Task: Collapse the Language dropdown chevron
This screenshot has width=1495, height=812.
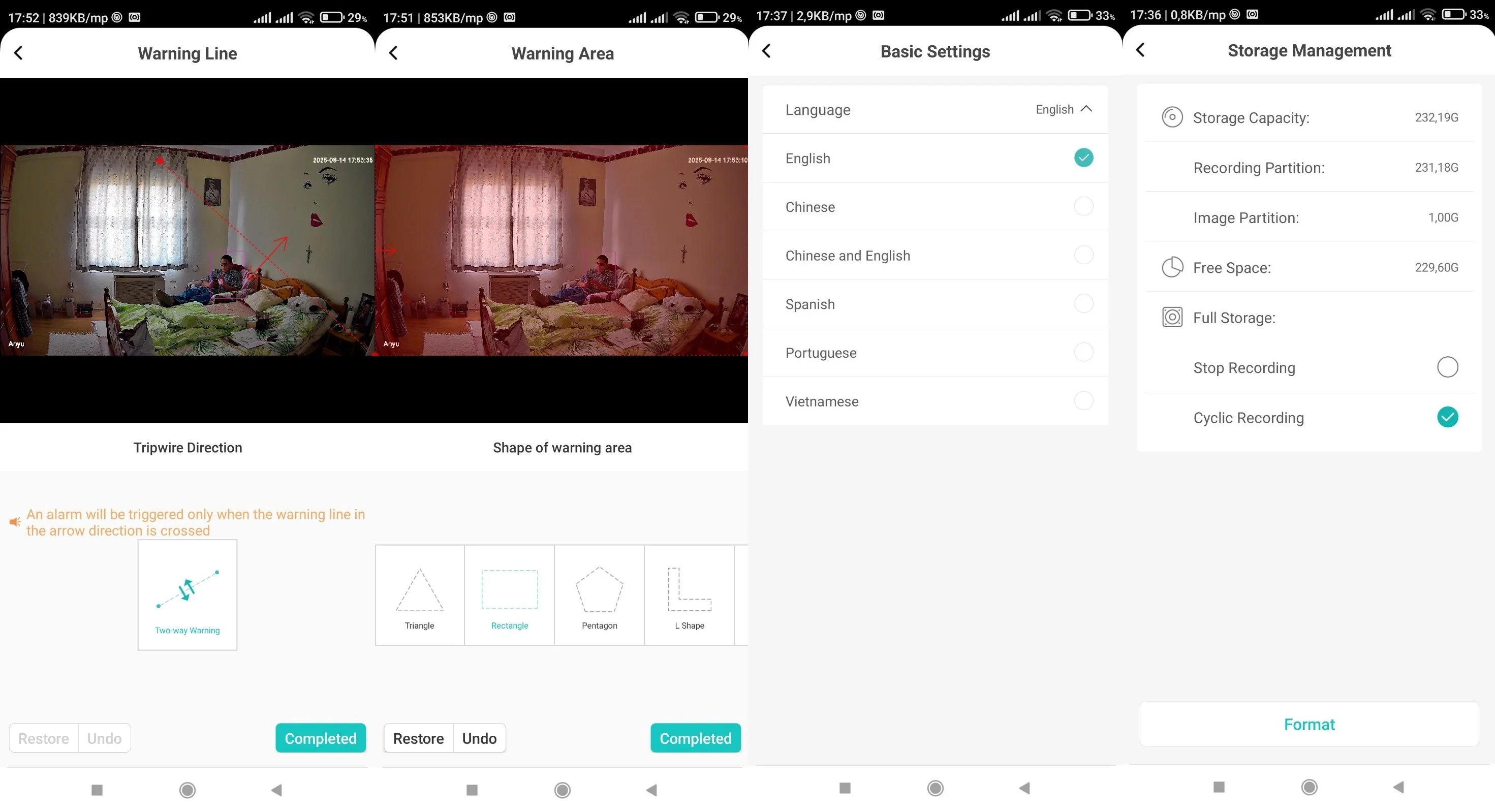Action: 1086,109
